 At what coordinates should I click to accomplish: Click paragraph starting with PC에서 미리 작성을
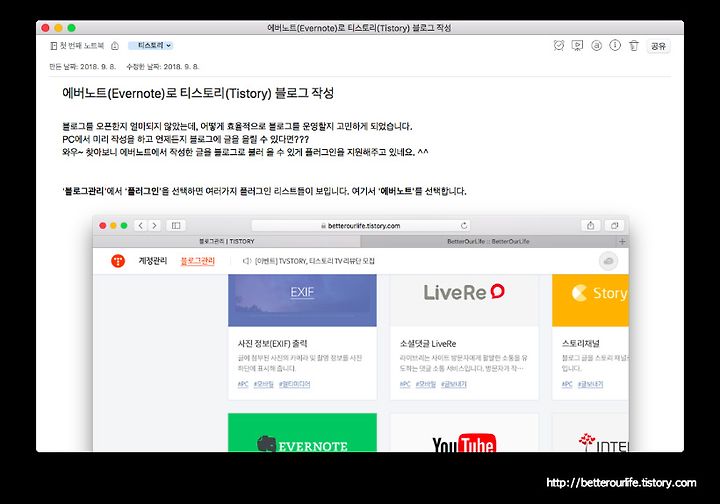186,139
